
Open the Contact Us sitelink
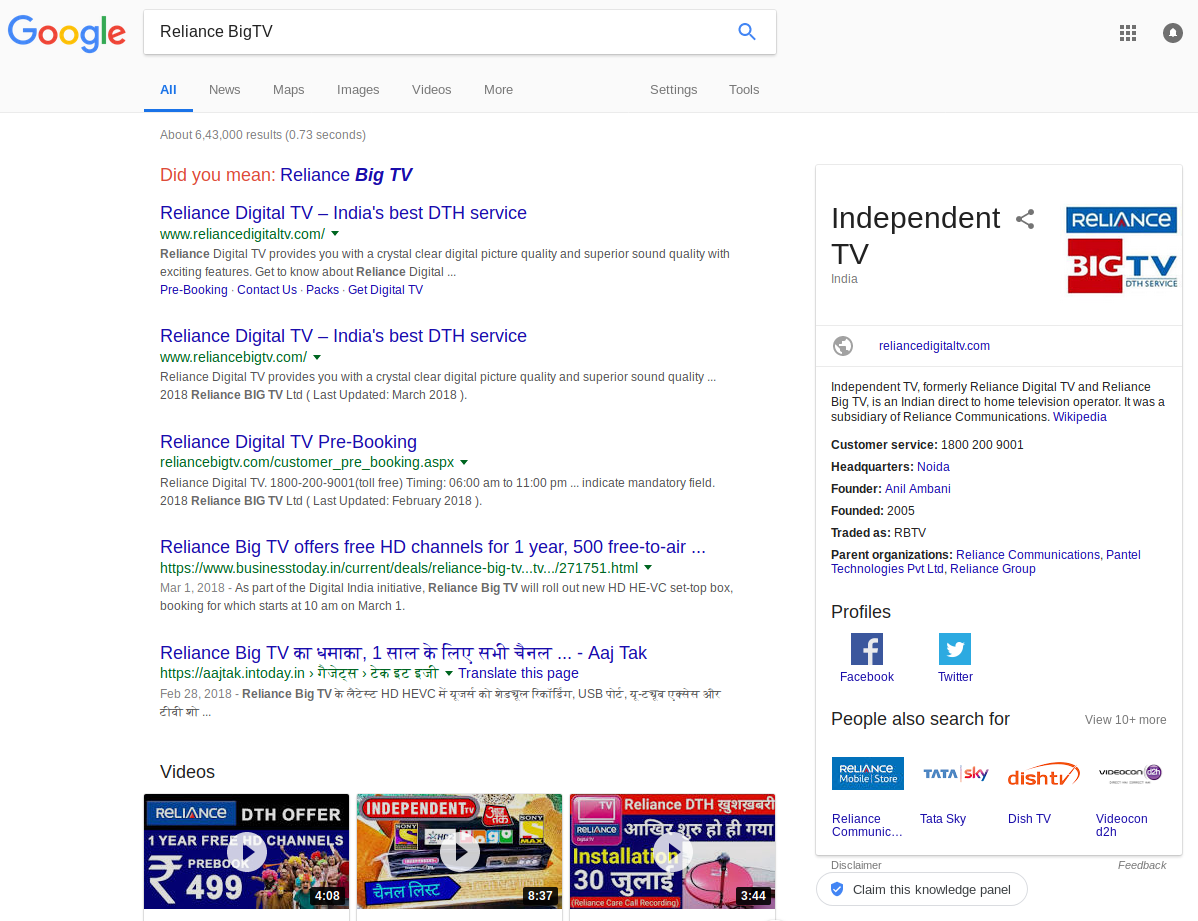click(x=267, y=290)
